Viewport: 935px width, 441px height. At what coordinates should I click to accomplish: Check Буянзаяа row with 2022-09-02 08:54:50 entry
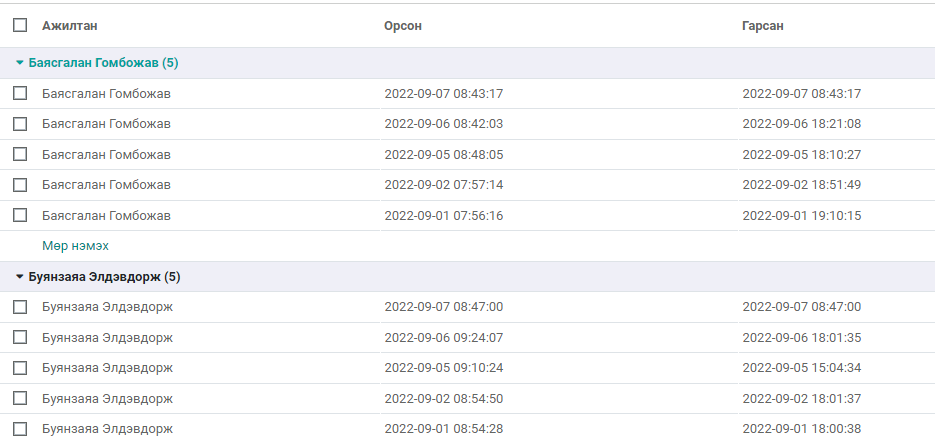(x=20, y=398)
